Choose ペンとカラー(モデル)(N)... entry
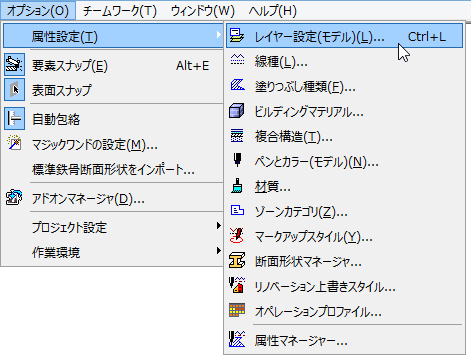 (x=345, y=161)
